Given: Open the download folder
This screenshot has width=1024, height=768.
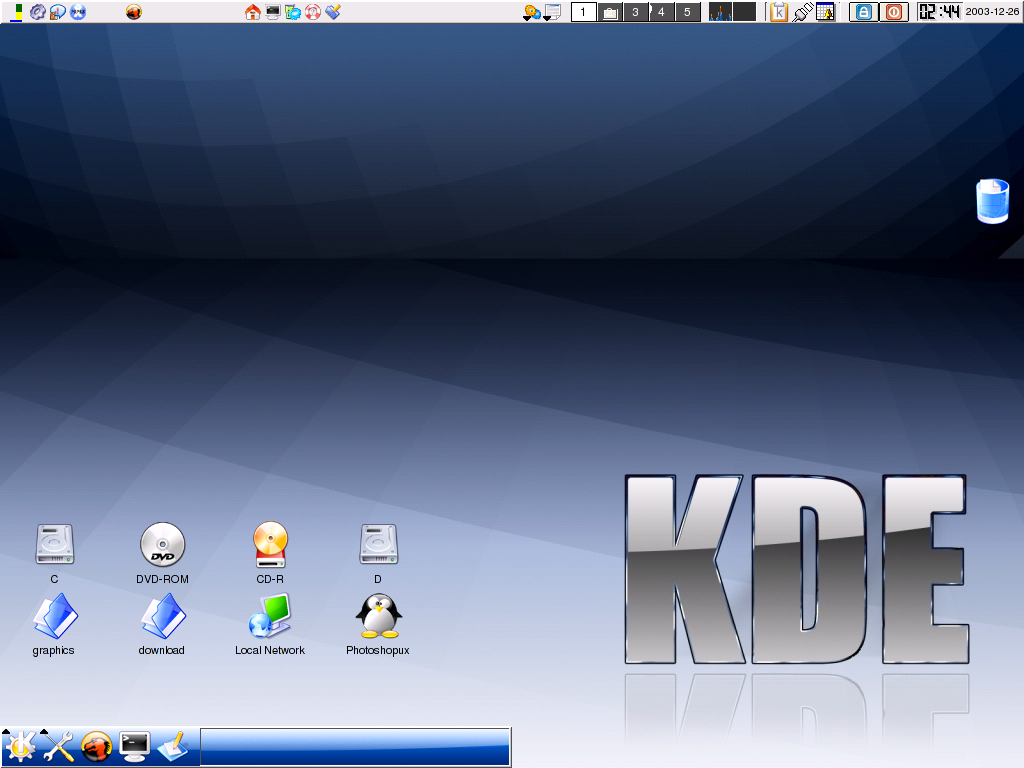Looking at the screenshot, I should (163, 616).
